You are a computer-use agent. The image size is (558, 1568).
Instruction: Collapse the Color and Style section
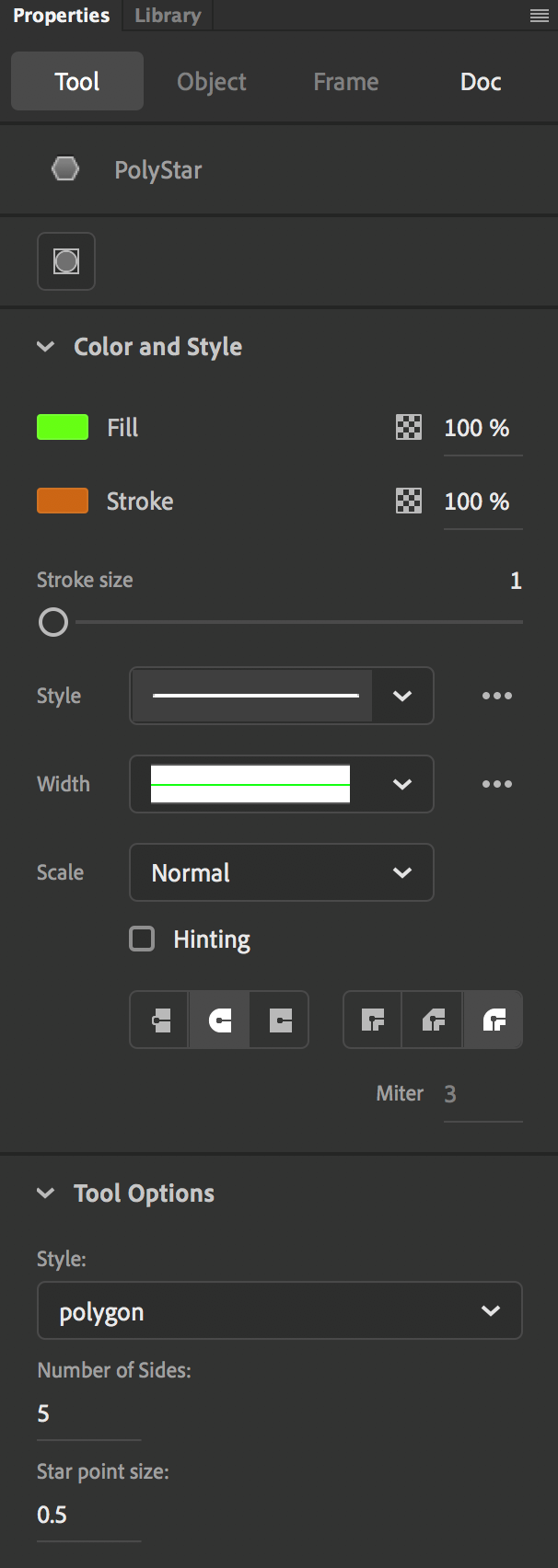click(45, 347)
